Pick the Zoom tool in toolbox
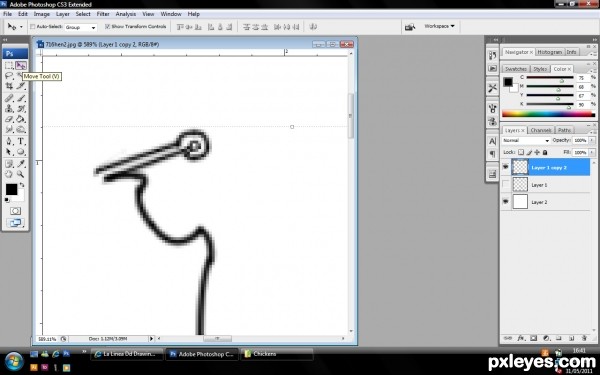 click(x=21, y=174)
